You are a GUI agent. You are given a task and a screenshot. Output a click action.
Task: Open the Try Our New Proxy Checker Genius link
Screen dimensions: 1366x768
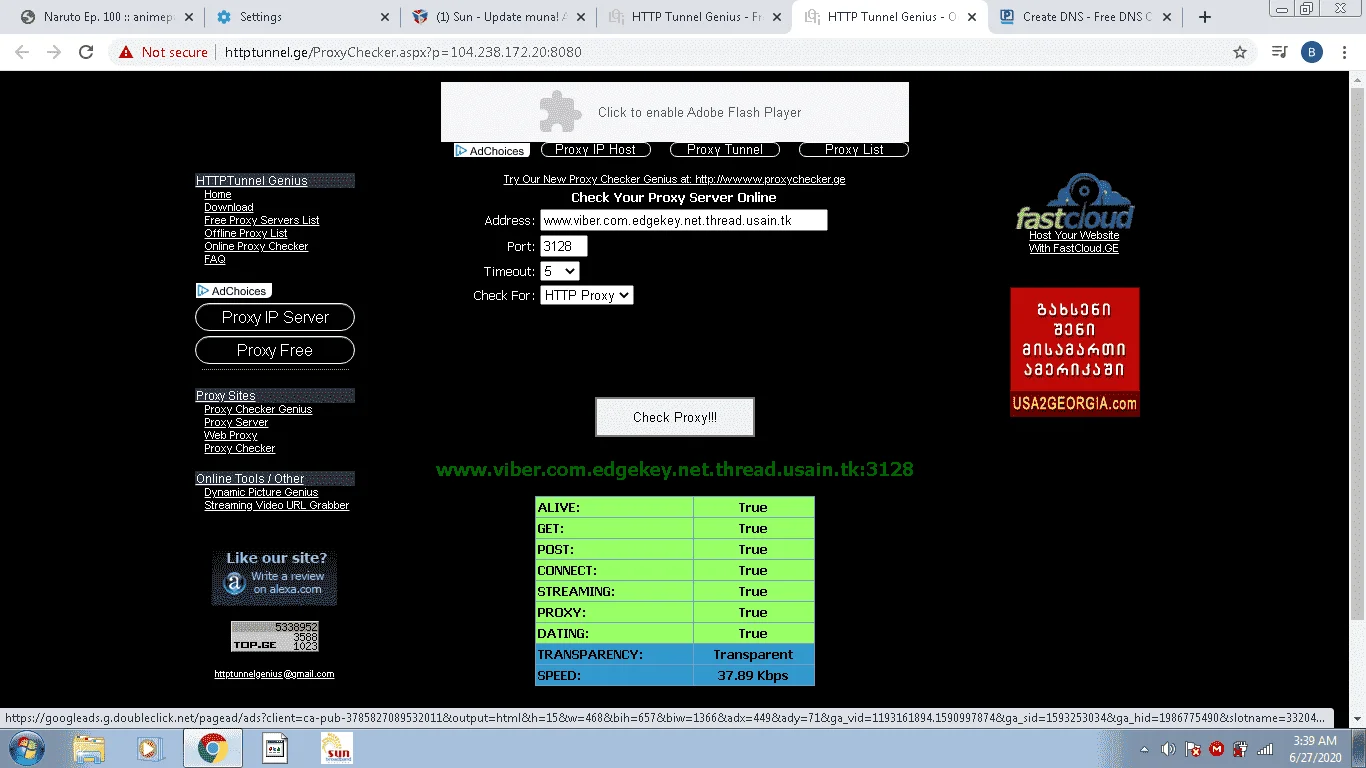[674, 179]
